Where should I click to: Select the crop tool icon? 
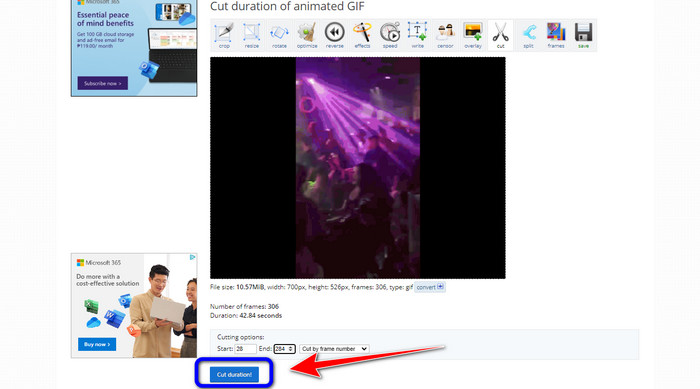[x=224, y=35]
